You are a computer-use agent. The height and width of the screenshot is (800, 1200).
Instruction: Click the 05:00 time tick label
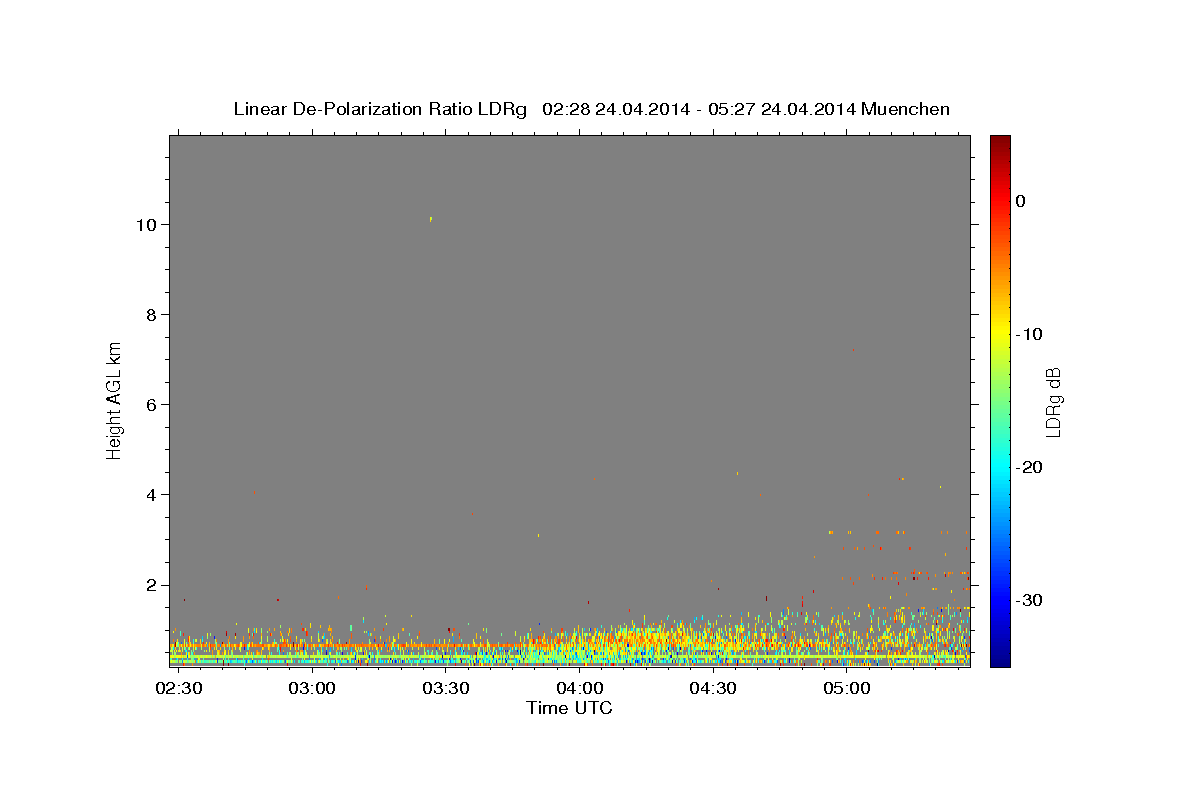(x=846, y=689)
